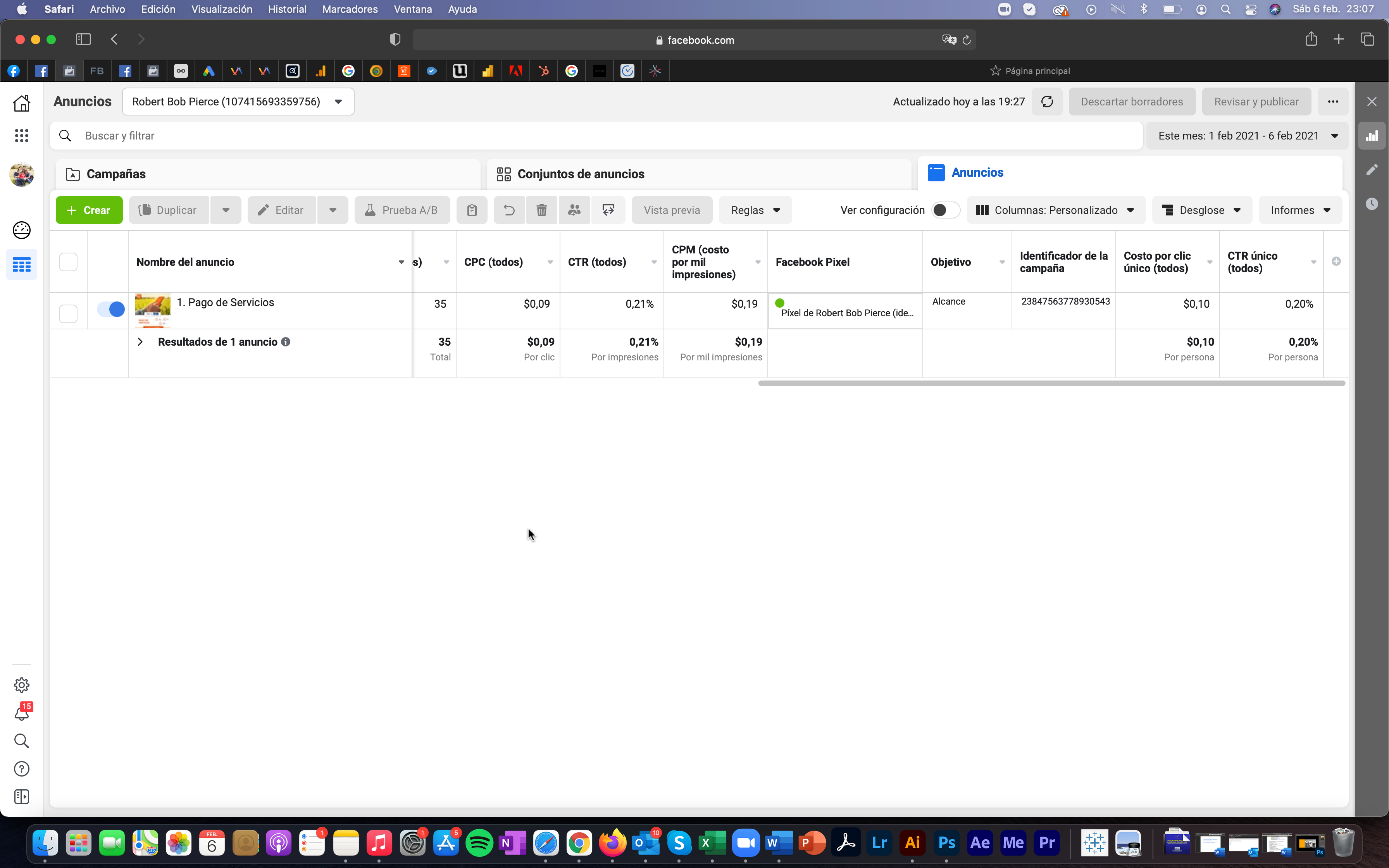
Task: Open the Reglas dropdown
Action: 755,210
